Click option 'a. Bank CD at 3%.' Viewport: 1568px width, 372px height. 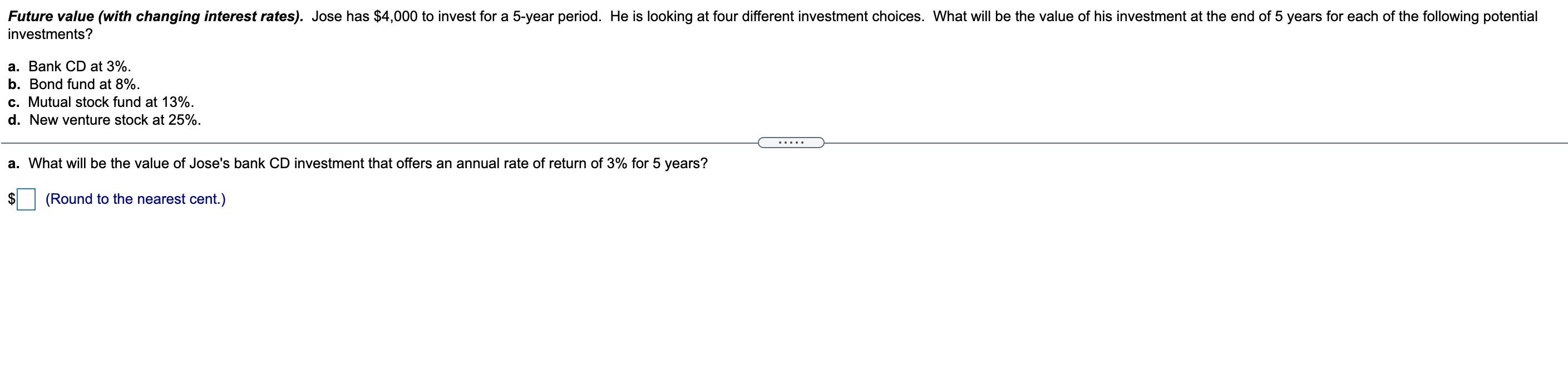pyautogui.click(x=70, y=66)
